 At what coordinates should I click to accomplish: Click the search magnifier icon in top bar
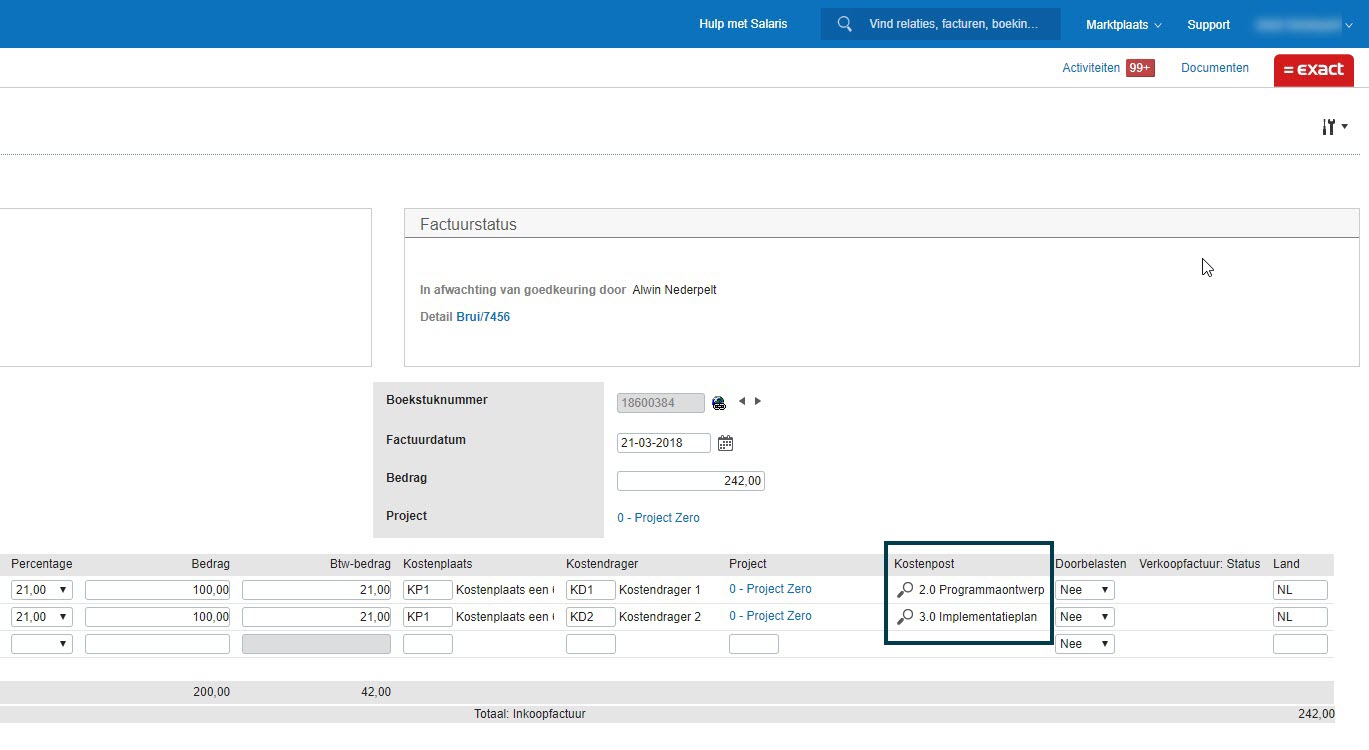[x=845, y=24]
